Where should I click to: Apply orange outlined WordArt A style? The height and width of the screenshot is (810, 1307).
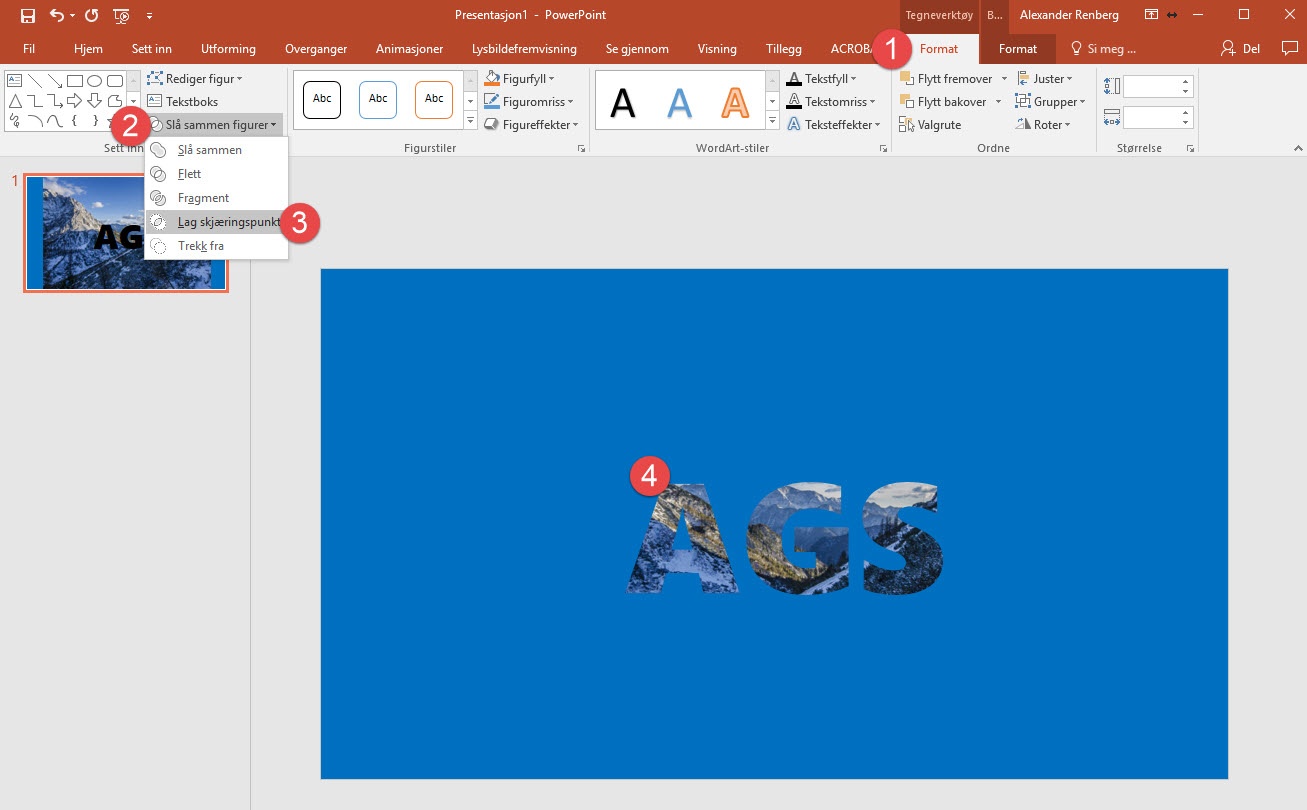736,101
